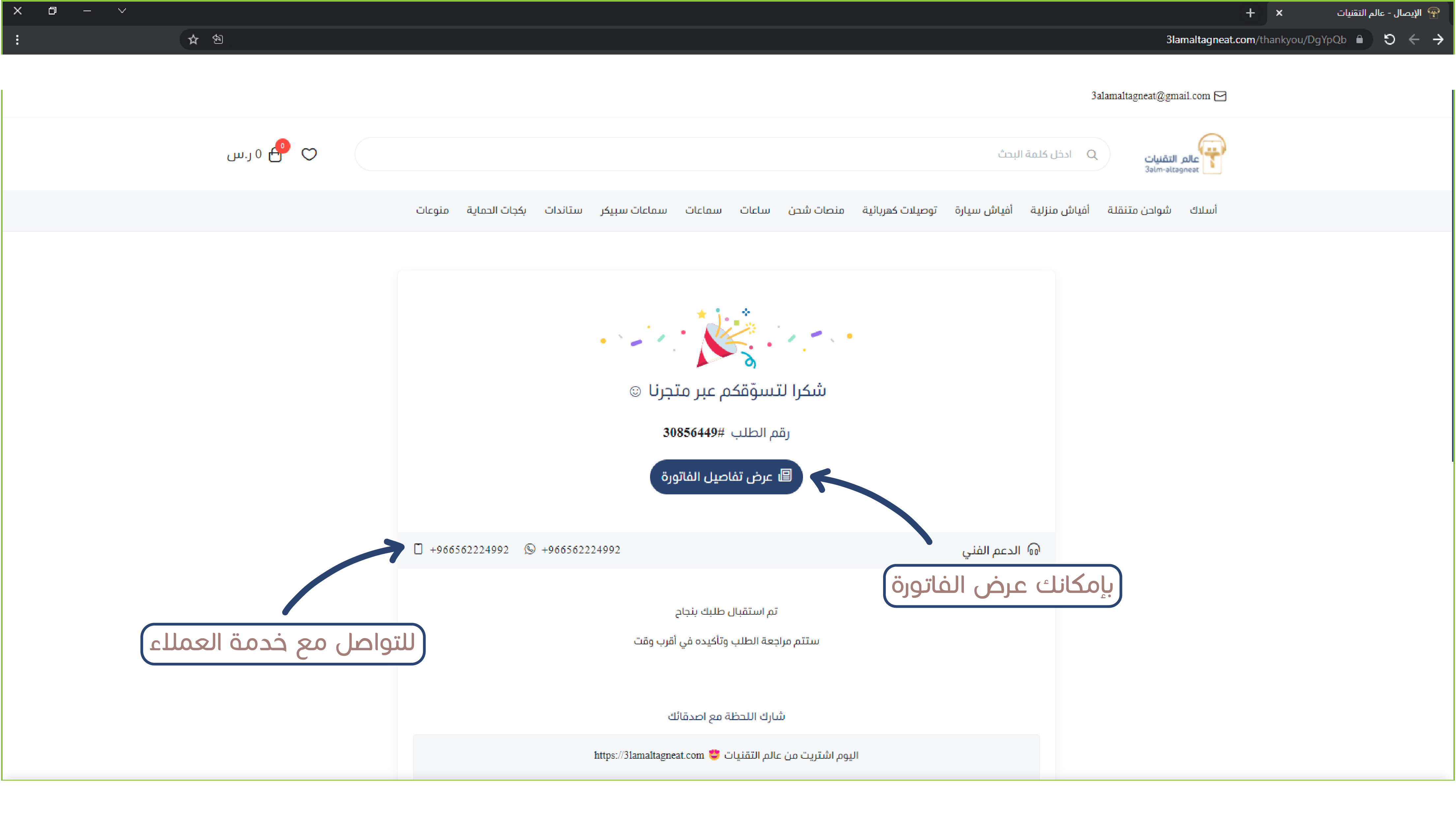
Task: Open the سماعات سبيكر category
Action: tap(633, 210)
